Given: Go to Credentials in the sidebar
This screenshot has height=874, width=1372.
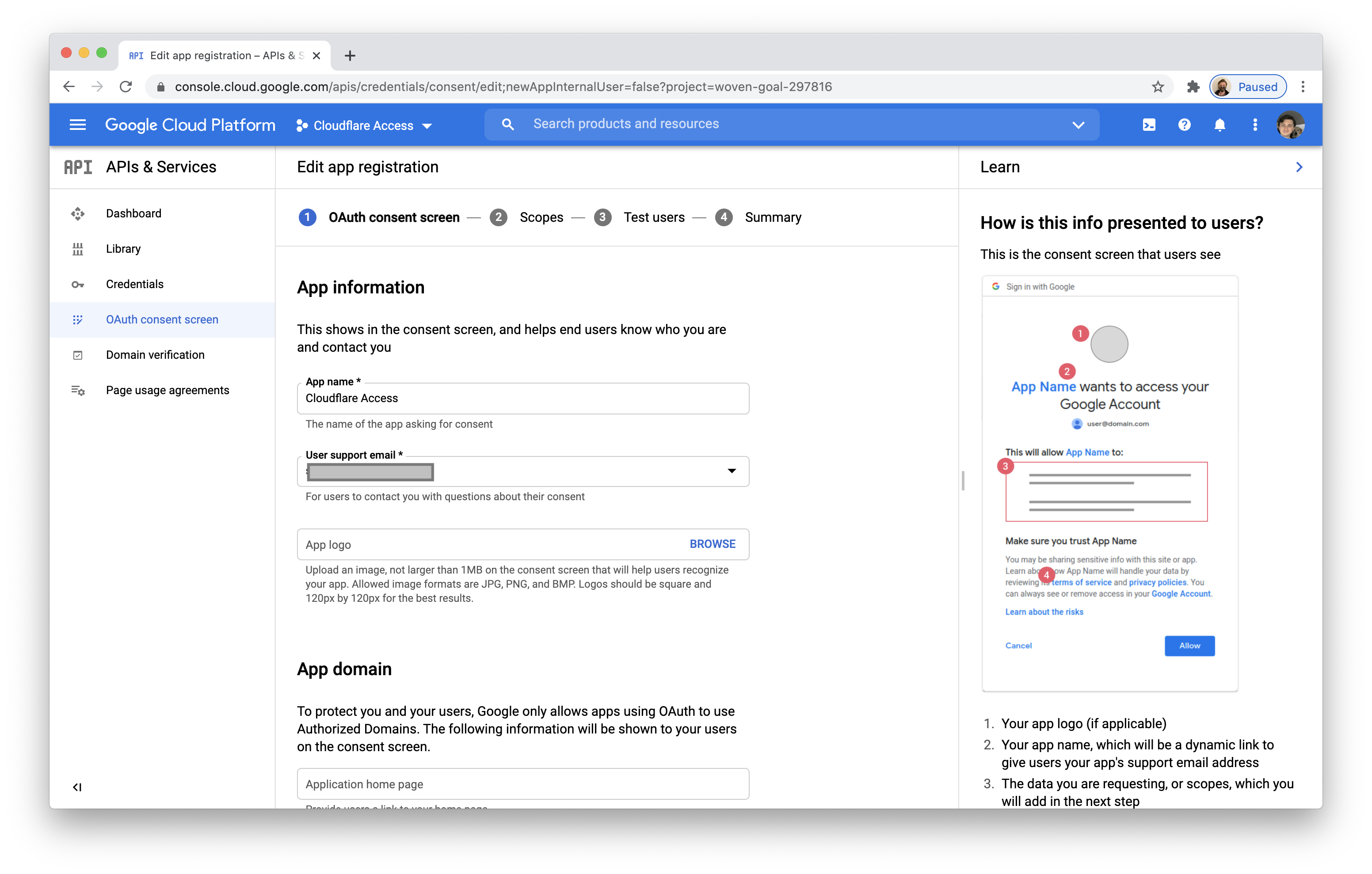Looking at the screenshot, I should [134, 284].
